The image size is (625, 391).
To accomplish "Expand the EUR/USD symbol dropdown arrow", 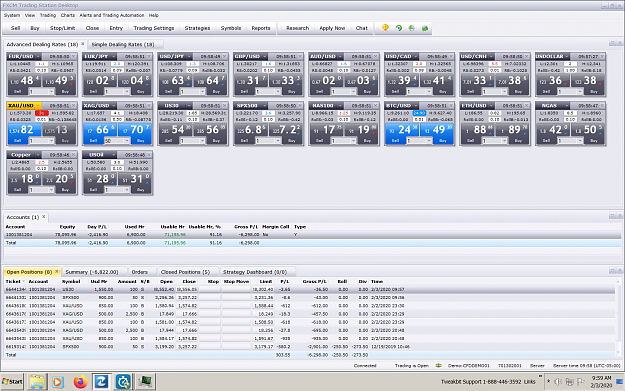I will tap(38, 56).
